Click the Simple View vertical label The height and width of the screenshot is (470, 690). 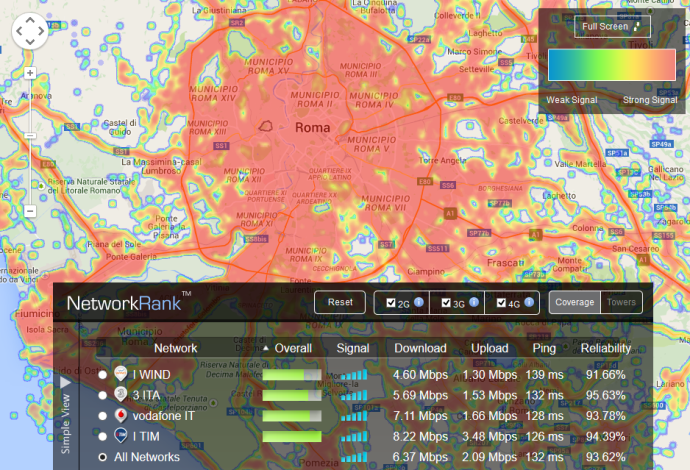point(66,424)
